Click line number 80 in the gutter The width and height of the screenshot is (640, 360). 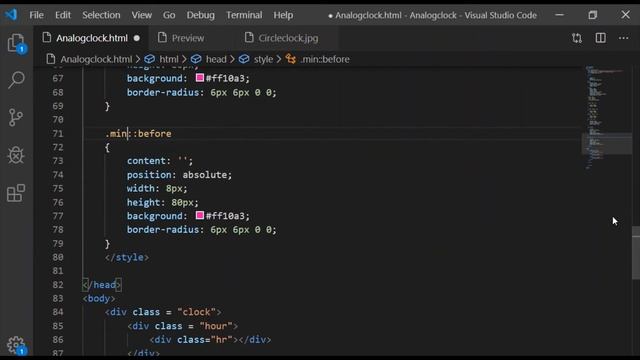[58, 257]
